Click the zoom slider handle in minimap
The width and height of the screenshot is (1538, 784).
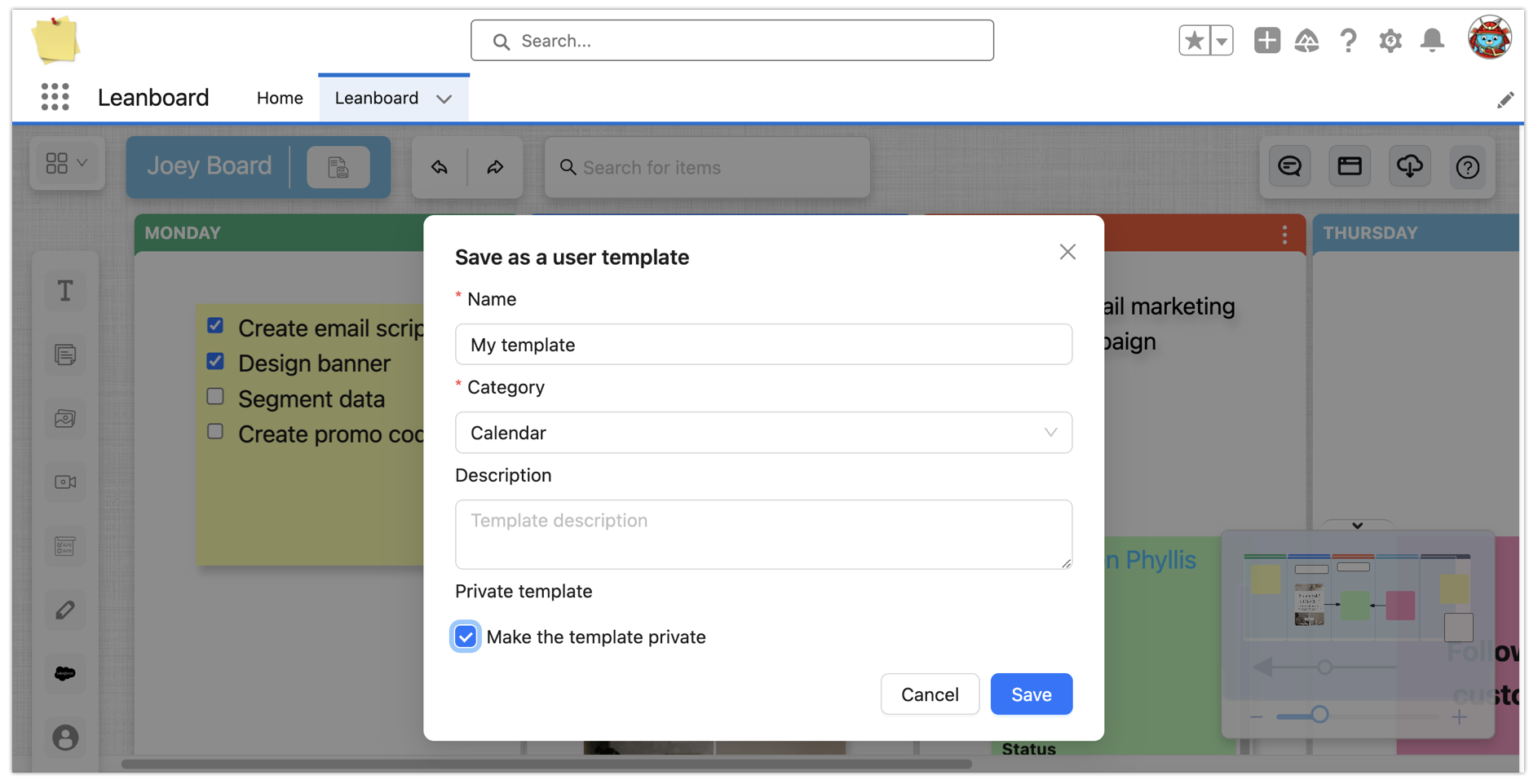1319,715
